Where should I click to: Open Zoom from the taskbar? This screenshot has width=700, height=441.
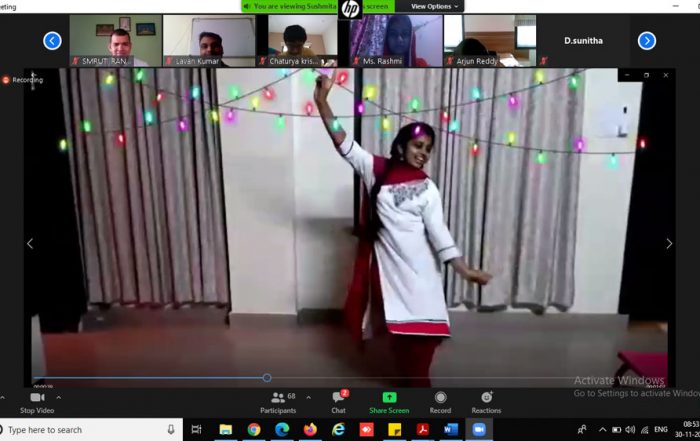tap(479, 429)
